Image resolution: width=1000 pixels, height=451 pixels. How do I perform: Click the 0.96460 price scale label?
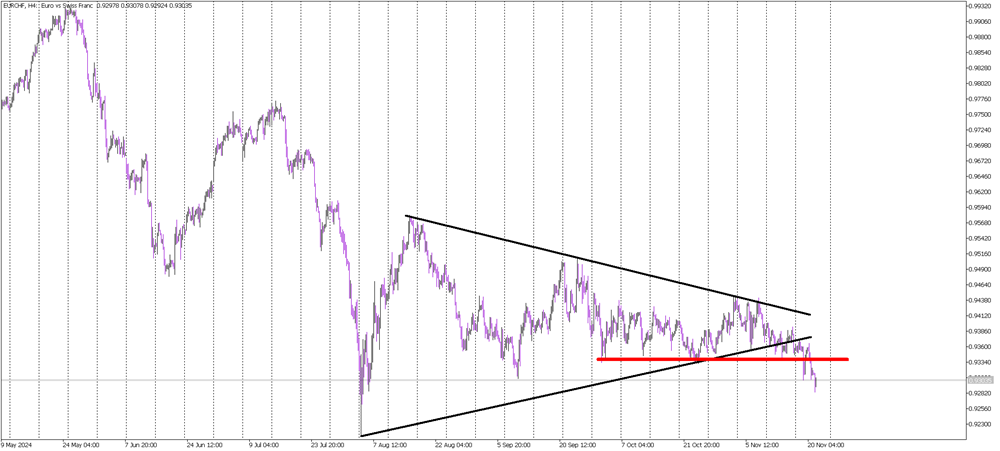click(980, 177)
